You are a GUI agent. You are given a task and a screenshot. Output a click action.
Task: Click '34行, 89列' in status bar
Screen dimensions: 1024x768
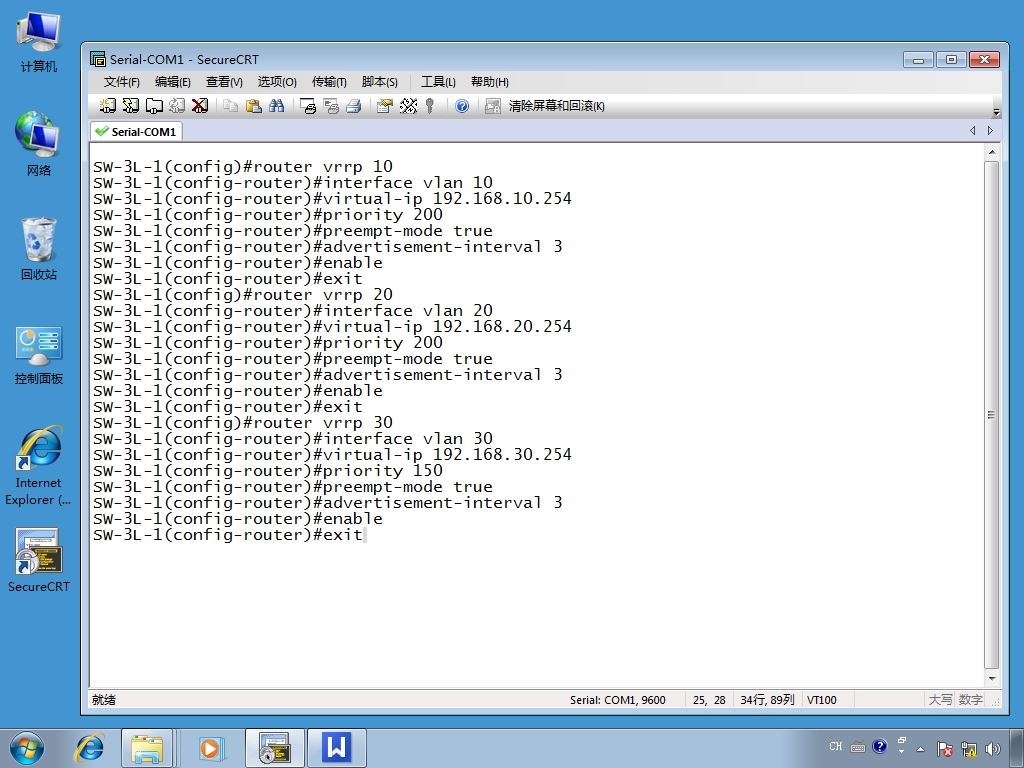pos(767,700)
